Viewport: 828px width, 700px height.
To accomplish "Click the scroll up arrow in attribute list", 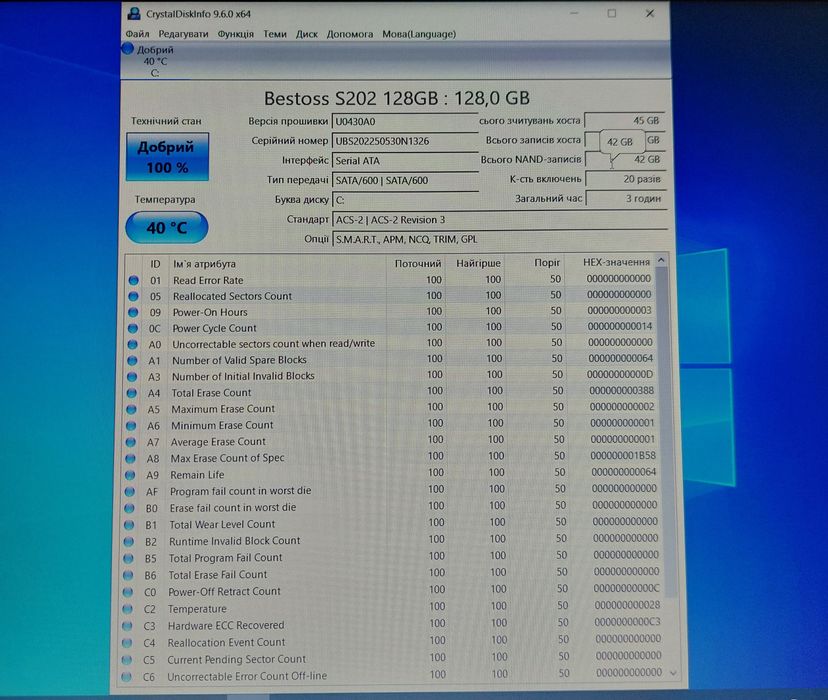I will 661,260.
